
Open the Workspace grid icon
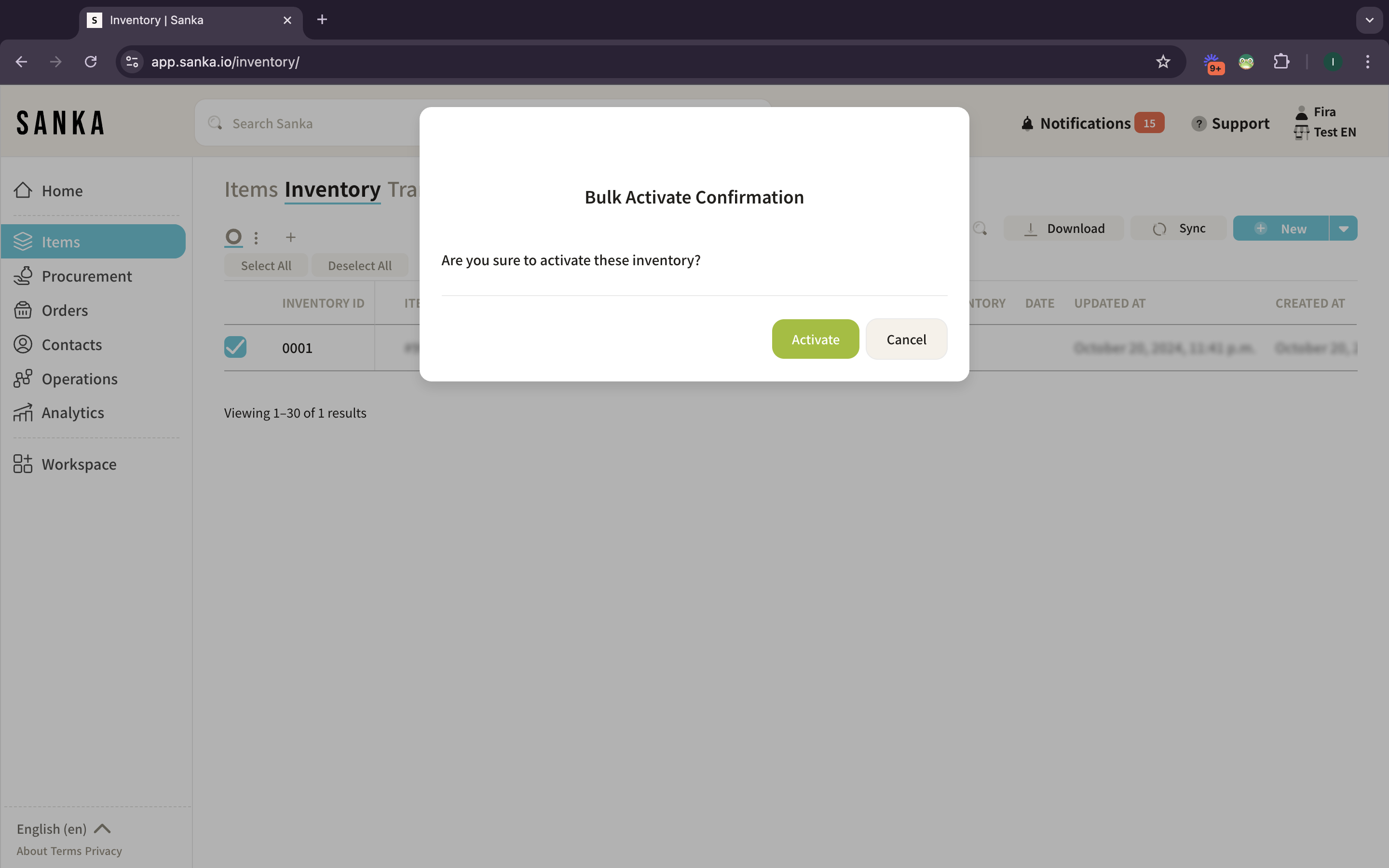[x=23, y=464]
